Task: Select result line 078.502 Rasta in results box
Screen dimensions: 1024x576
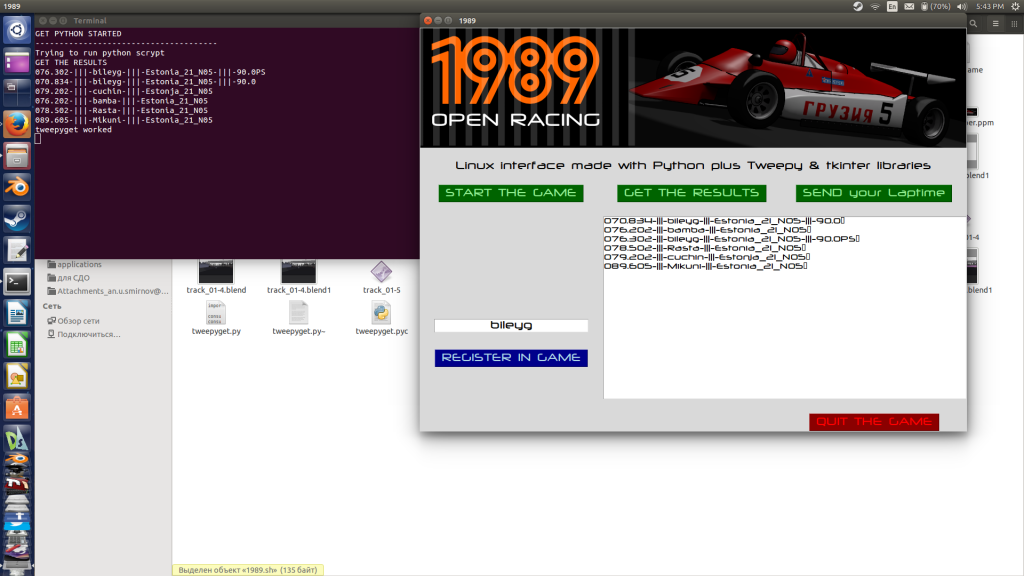Action: [x=704, y=248]
